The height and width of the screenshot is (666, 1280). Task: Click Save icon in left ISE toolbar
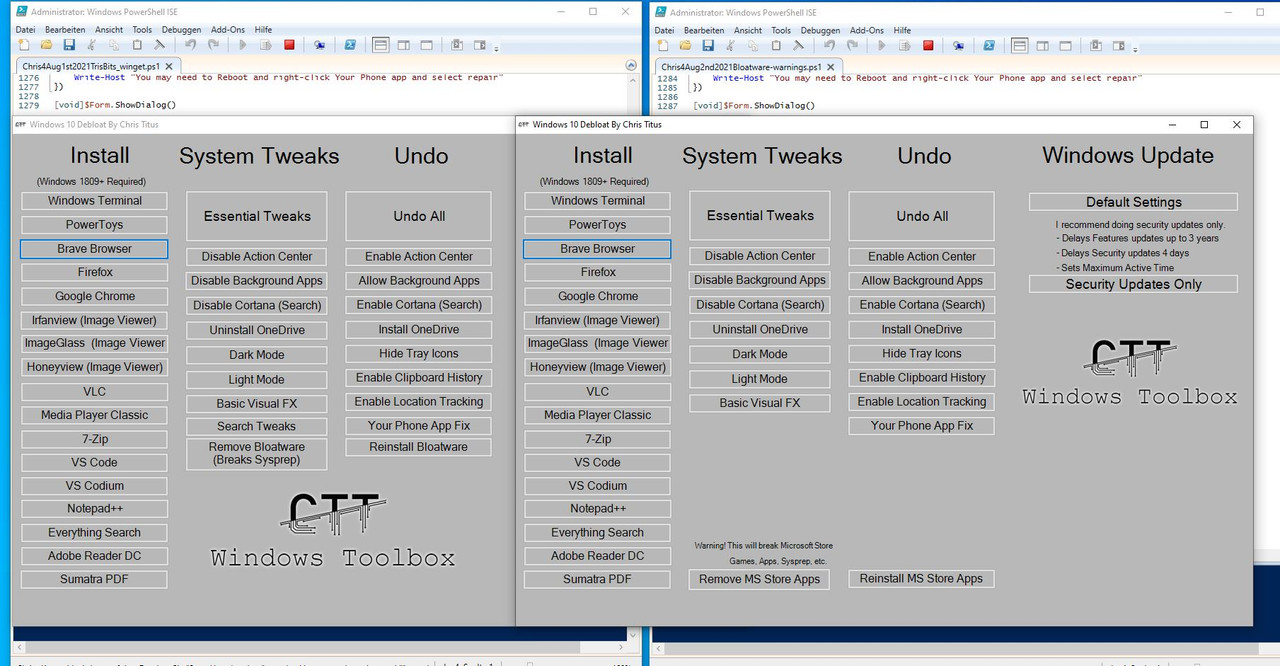coord(69,45)
